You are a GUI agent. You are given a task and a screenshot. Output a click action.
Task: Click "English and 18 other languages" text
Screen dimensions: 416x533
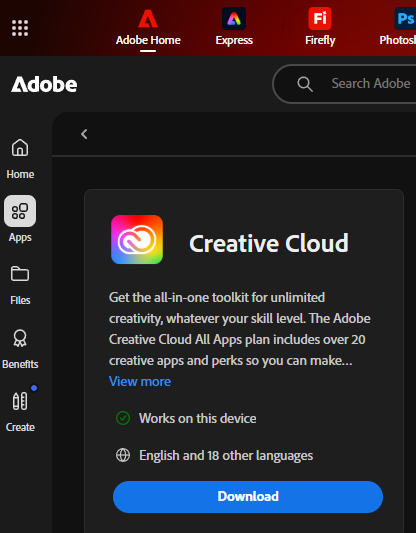click(226, 455)
